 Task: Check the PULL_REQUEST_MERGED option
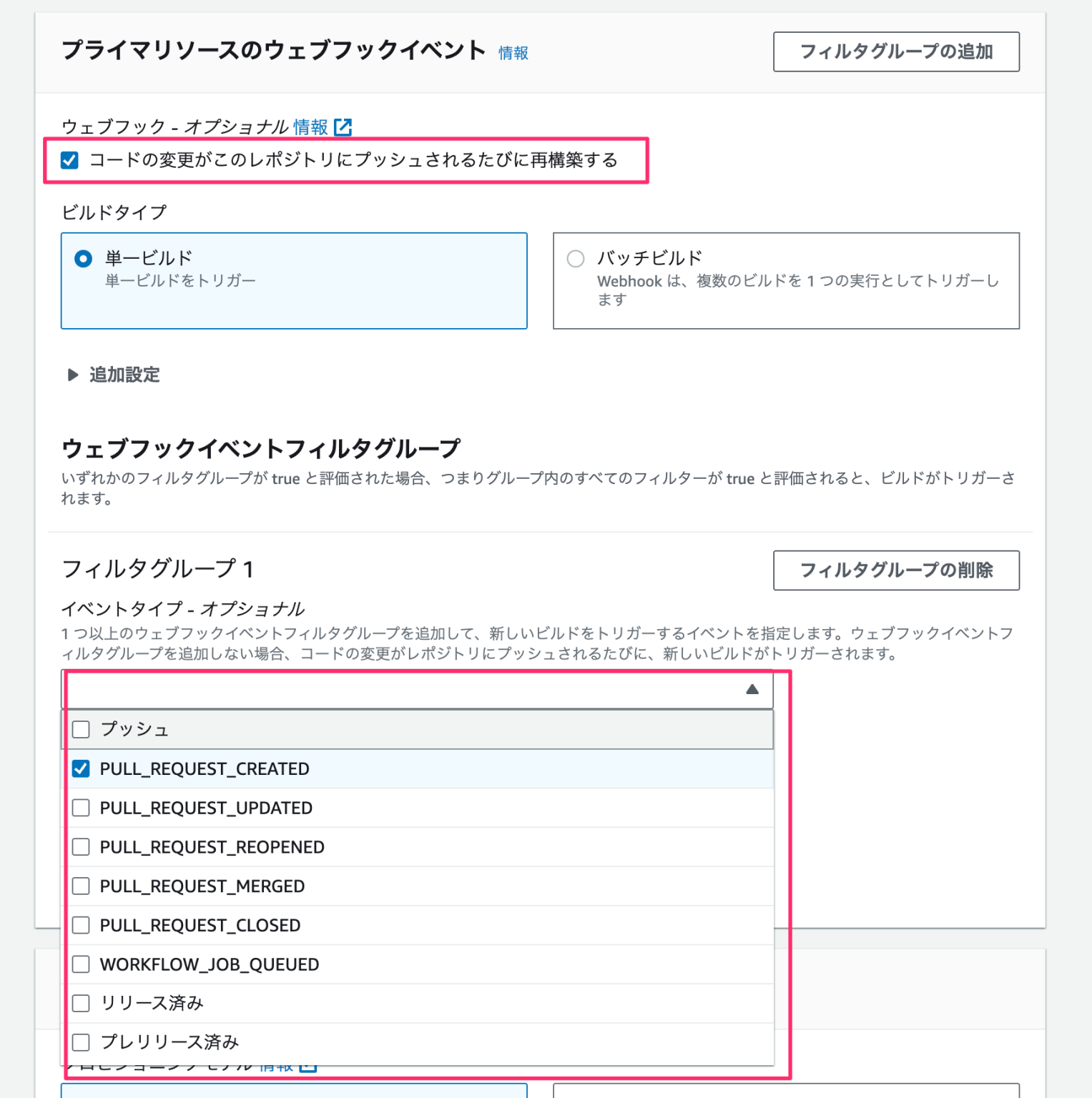pos(81,886)
